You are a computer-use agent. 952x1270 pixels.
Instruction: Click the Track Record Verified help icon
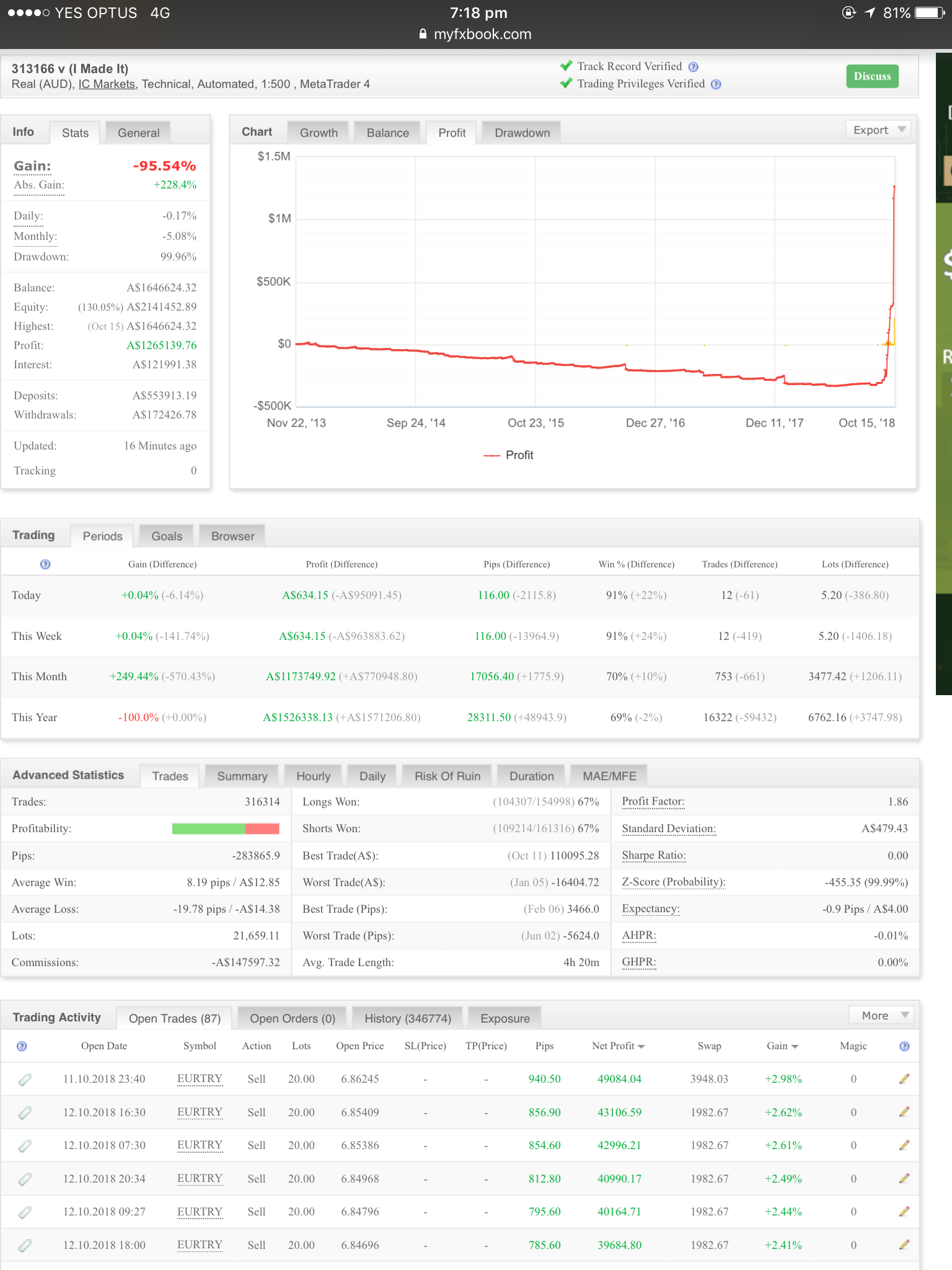pos(694,67)
